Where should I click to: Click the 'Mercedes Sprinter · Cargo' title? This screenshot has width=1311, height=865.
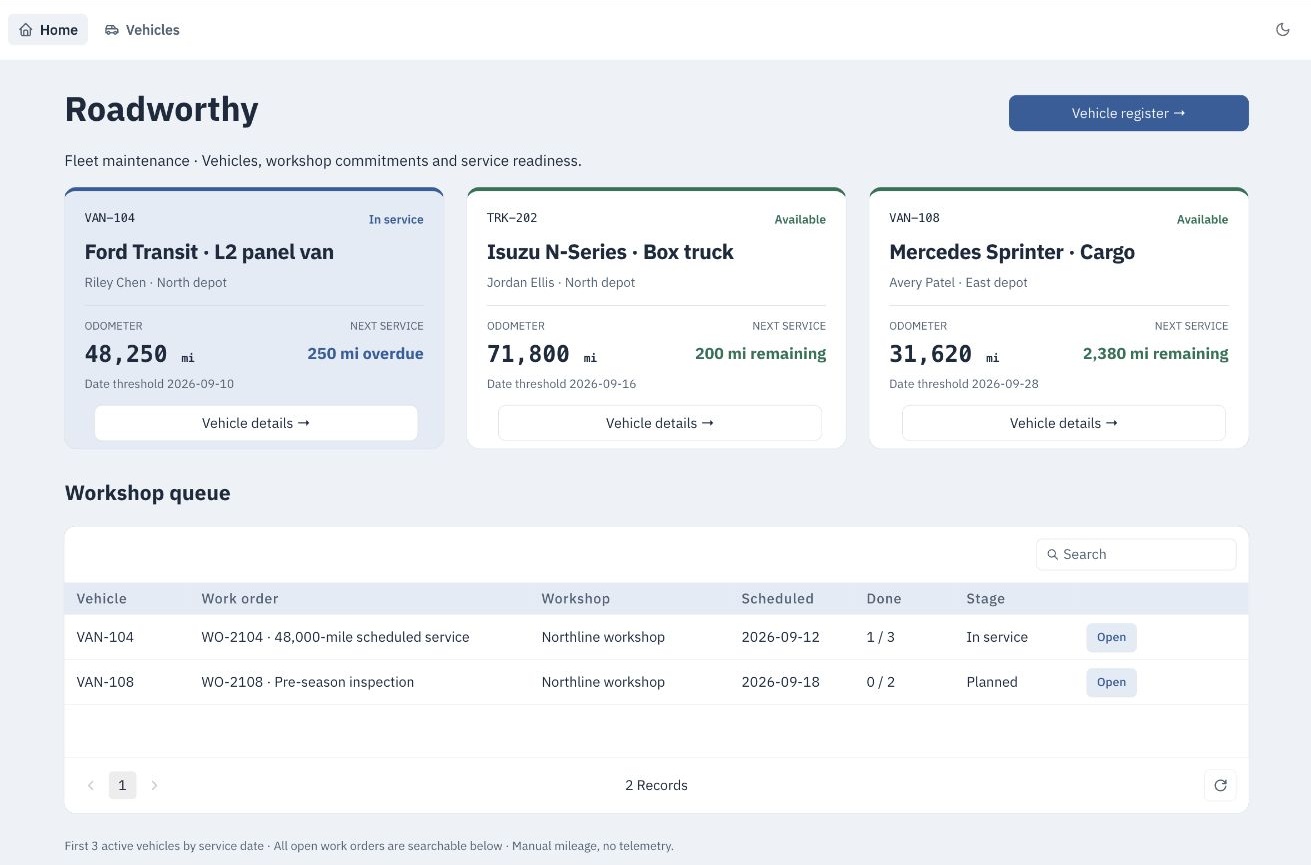coord(1012,252)
